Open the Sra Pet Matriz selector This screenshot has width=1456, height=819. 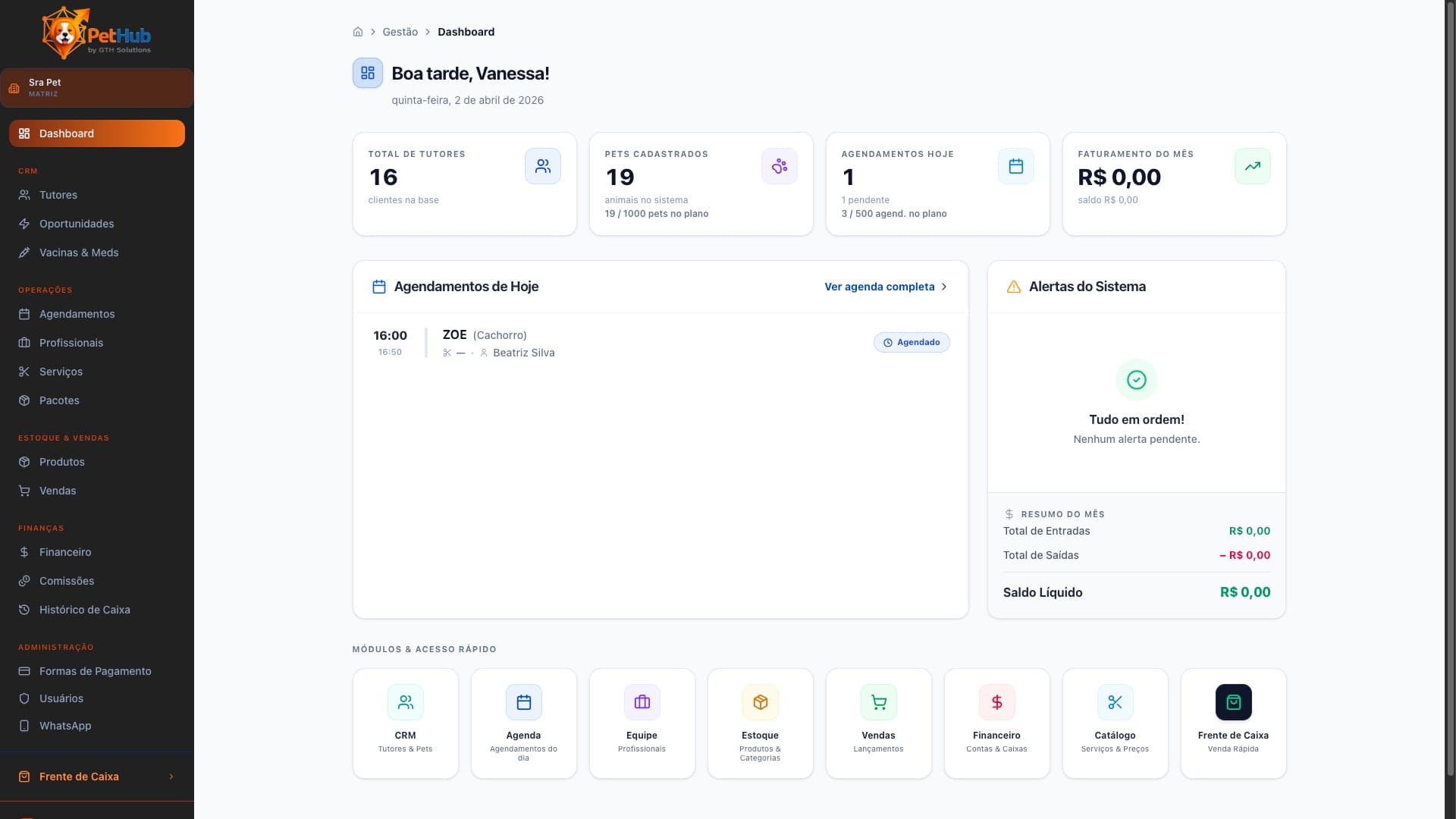click(x=97, y=88)
